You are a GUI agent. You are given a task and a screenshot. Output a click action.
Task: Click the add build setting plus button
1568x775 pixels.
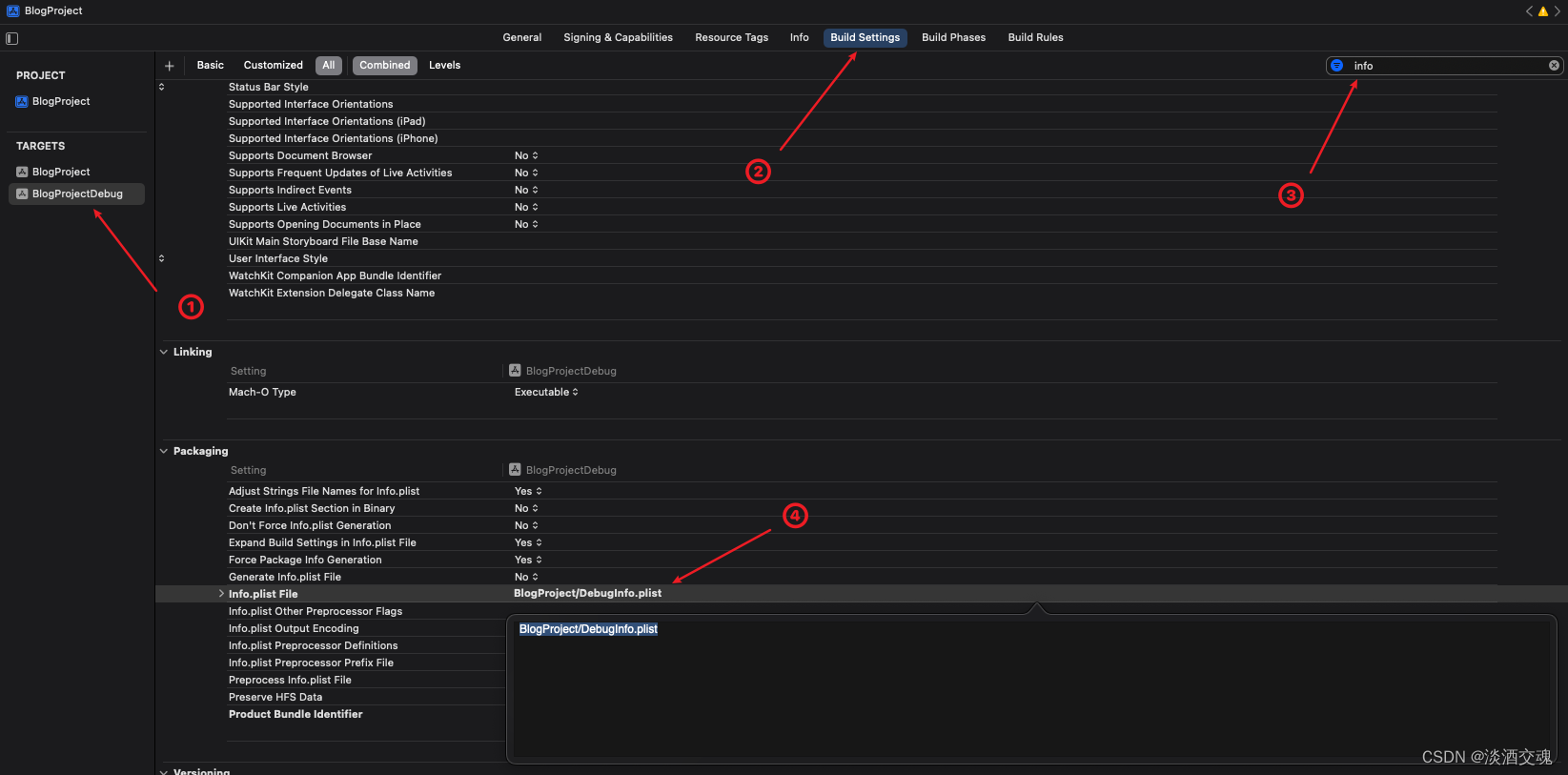[170, 66]
